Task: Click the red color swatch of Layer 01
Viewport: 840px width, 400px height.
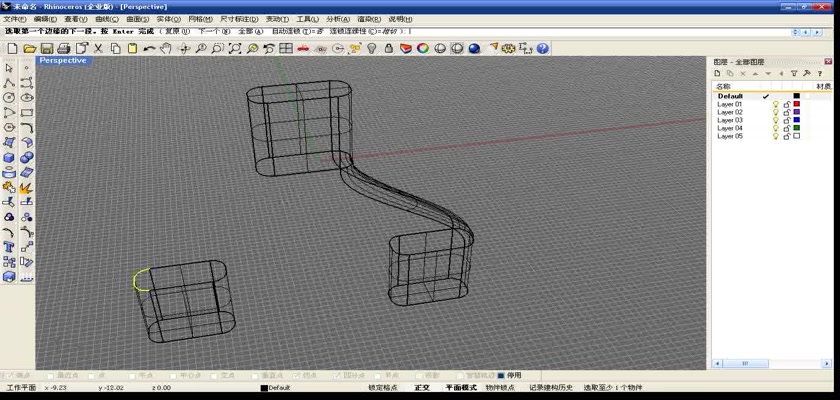Action: [797, 104]
